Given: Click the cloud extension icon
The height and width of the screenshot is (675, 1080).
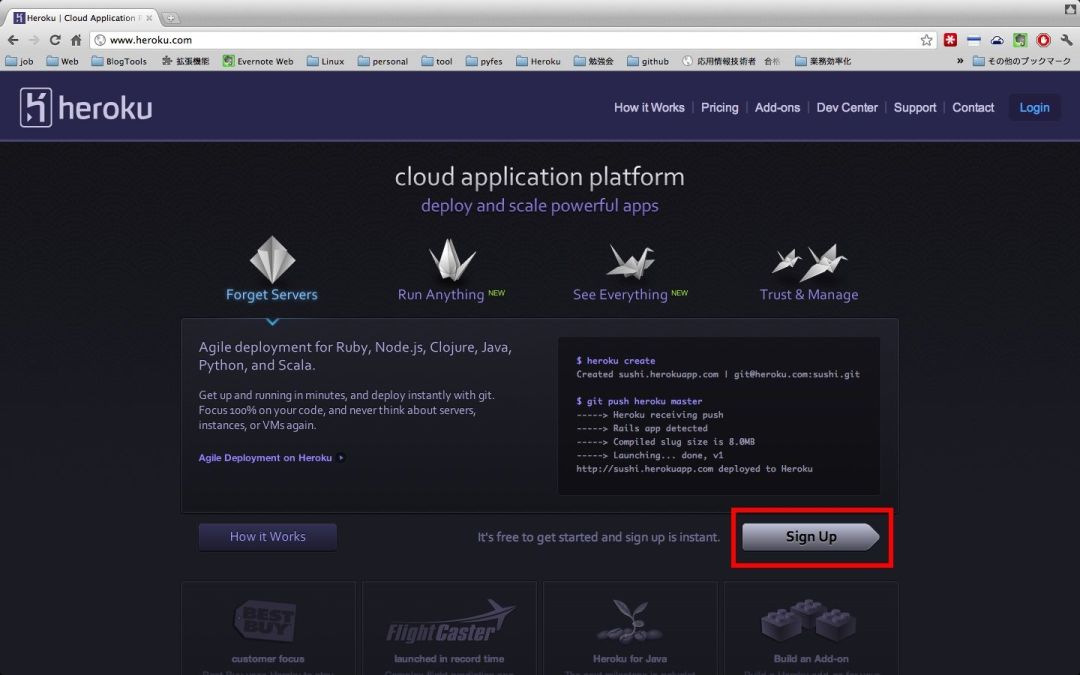Looking at the screenshot, I should tap(997, 40).
